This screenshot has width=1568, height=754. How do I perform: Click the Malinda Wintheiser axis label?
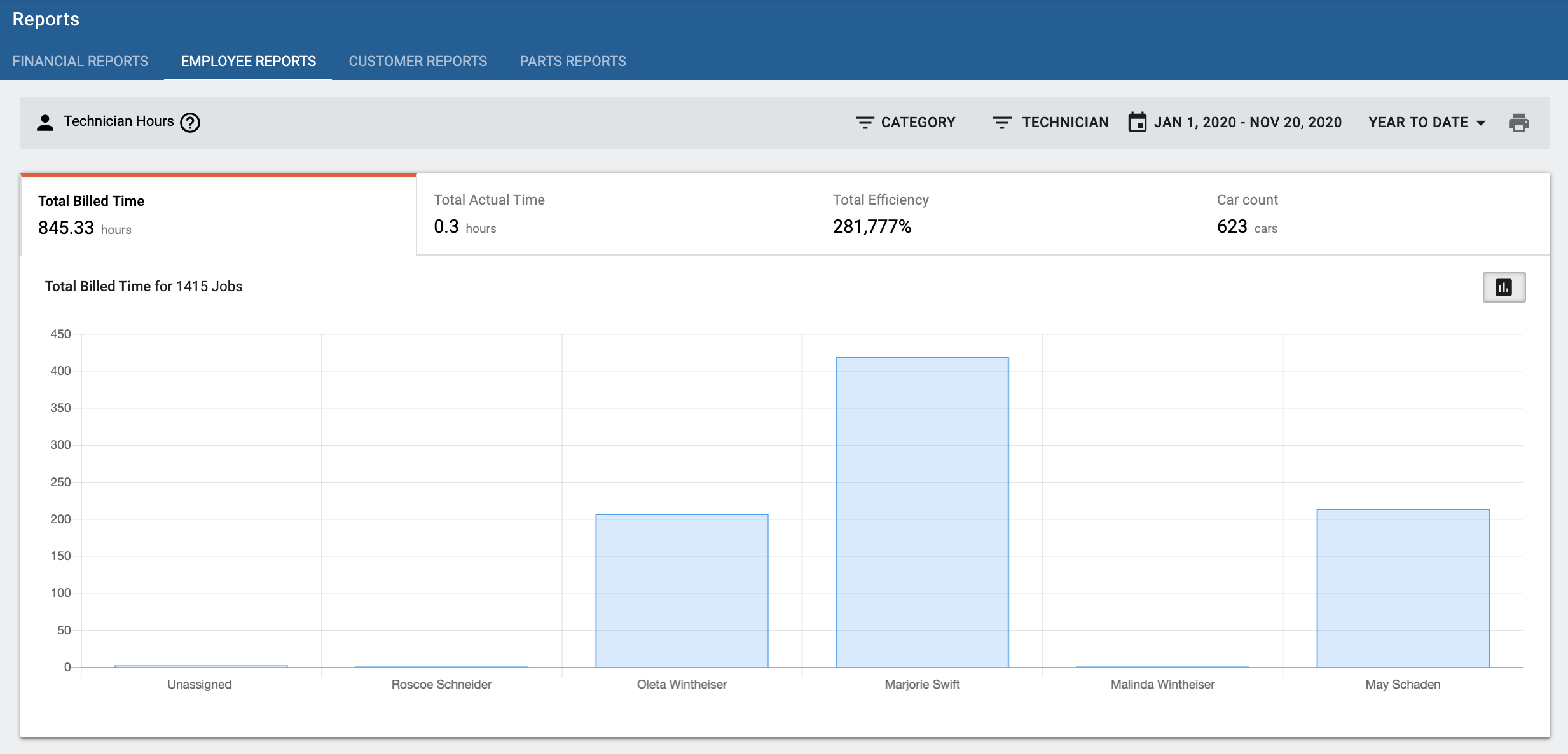pos(1162,684)
